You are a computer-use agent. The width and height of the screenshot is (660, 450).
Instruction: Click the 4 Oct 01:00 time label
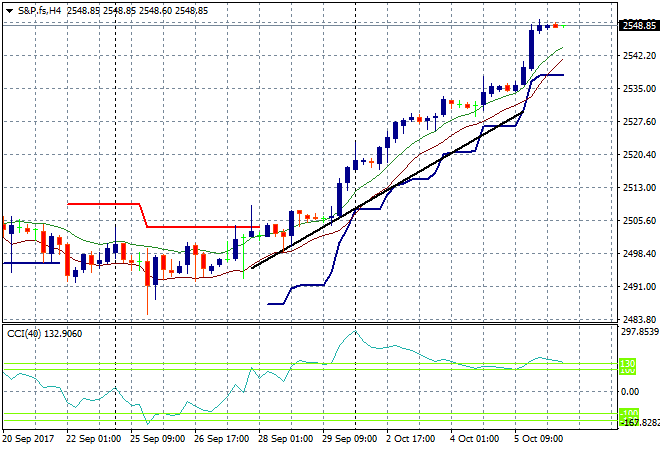coord(474,439)
